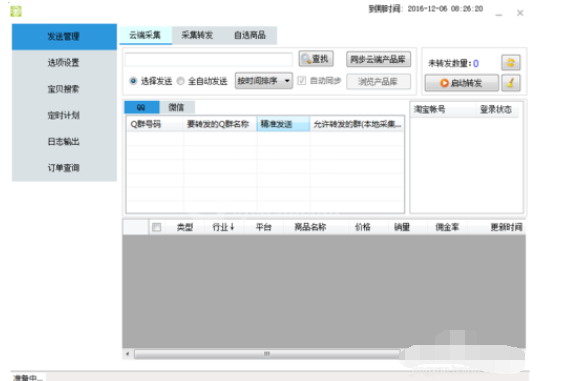Click 同步云端产品库 button
The image size is (561, 381).
378,59
